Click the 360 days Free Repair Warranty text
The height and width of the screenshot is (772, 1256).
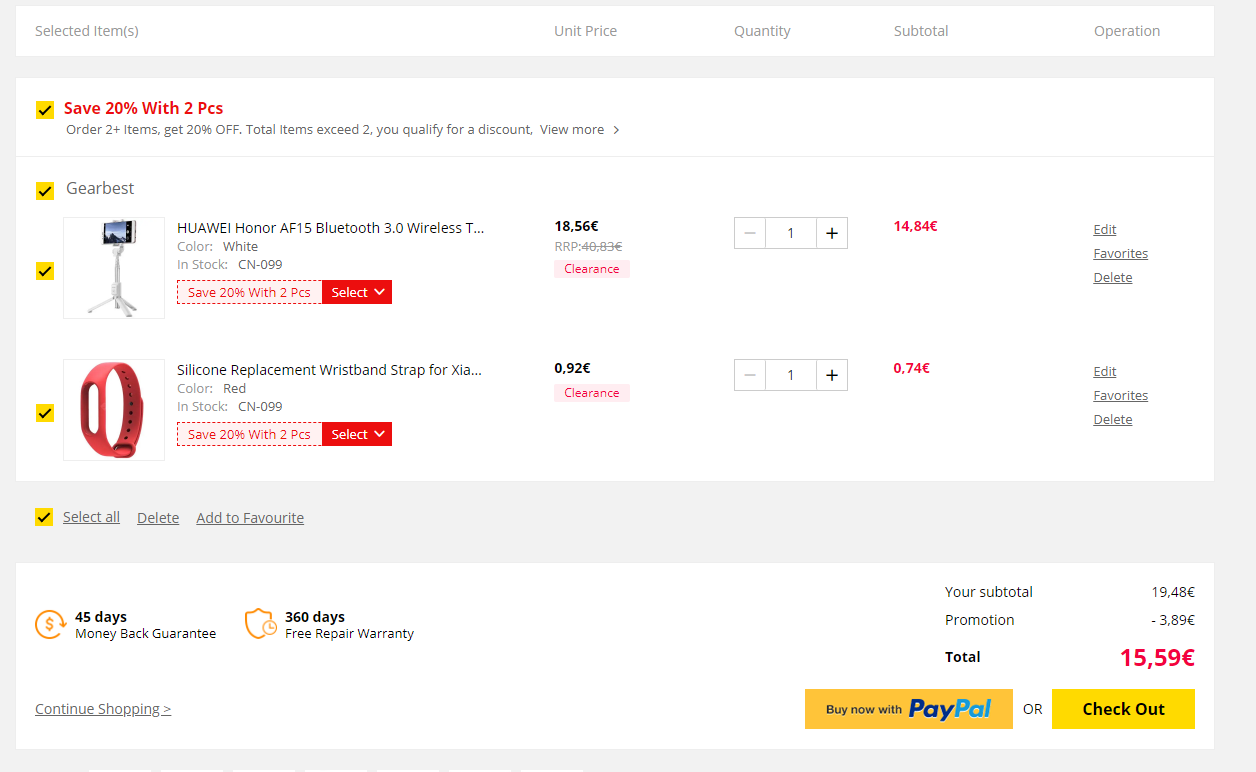(349, 625)
